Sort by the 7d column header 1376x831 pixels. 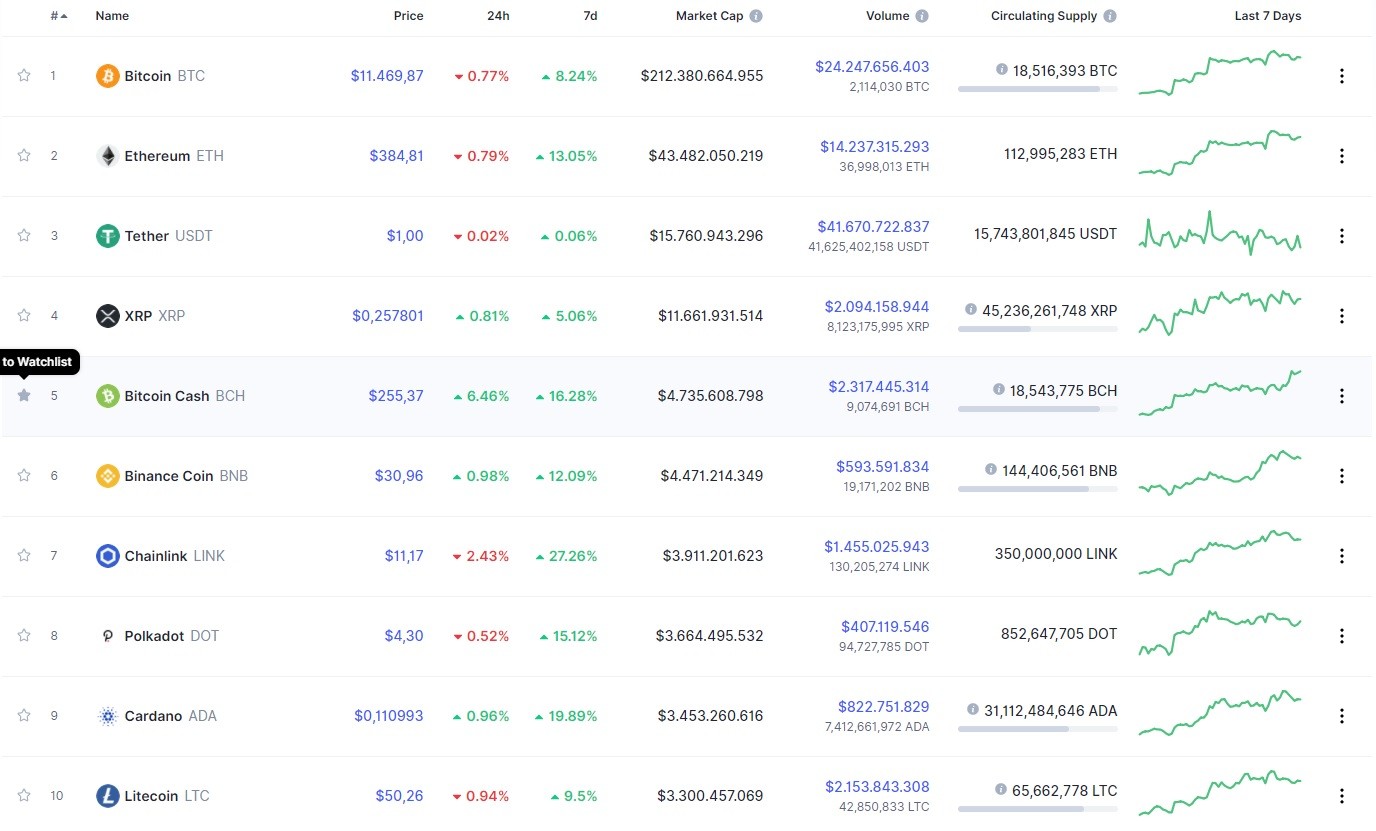tap(590, 16)
